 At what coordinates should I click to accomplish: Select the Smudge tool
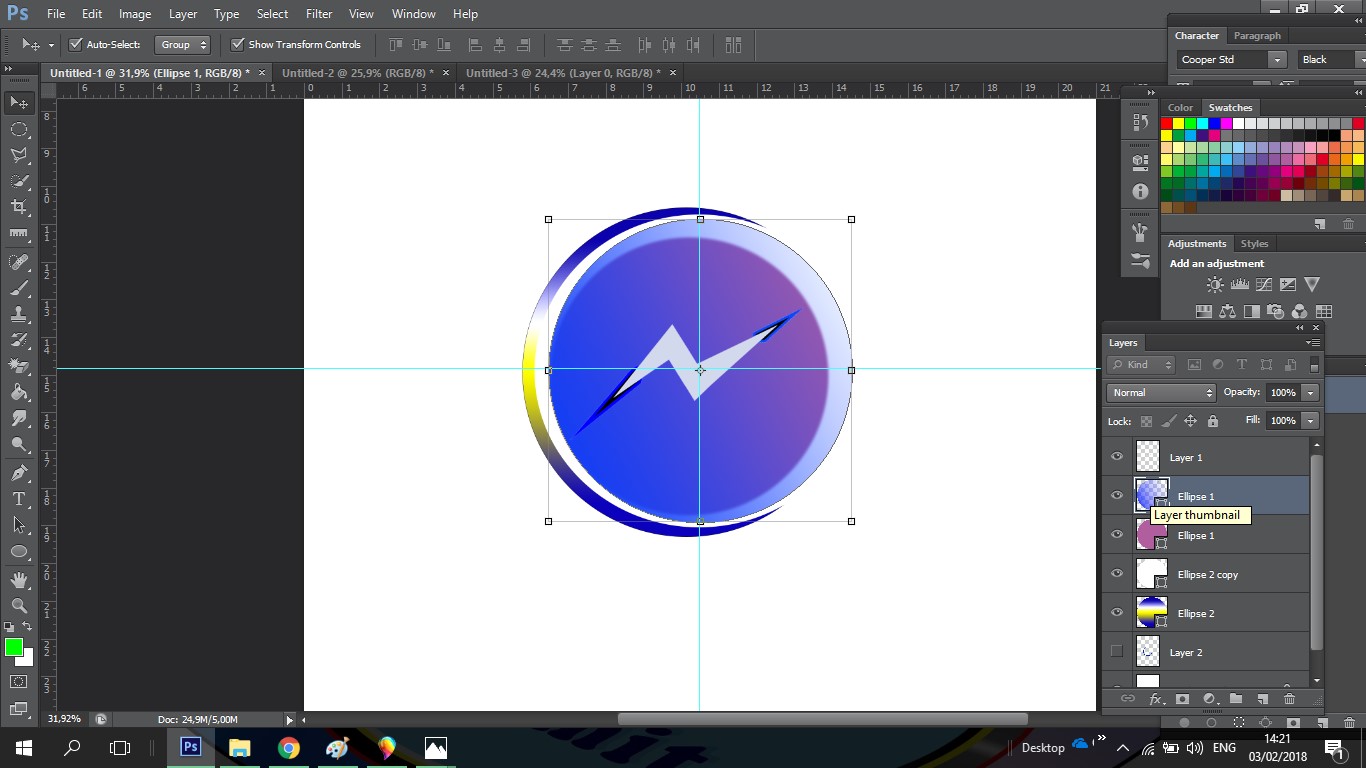(x=19, y=418)
